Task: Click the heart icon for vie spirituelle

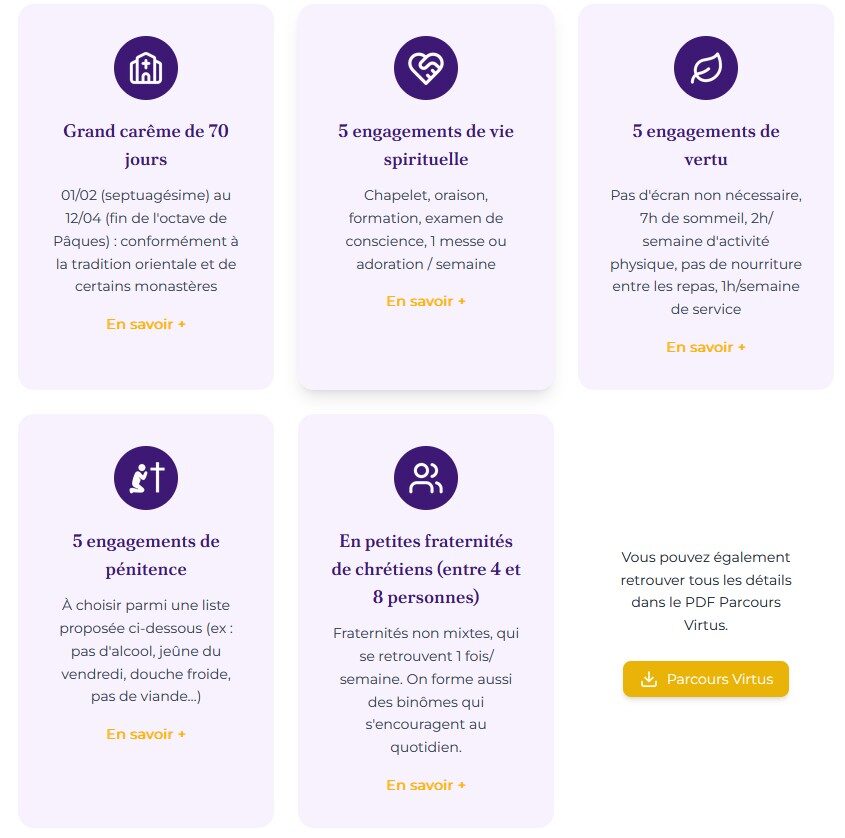Action: pos(426,69)
